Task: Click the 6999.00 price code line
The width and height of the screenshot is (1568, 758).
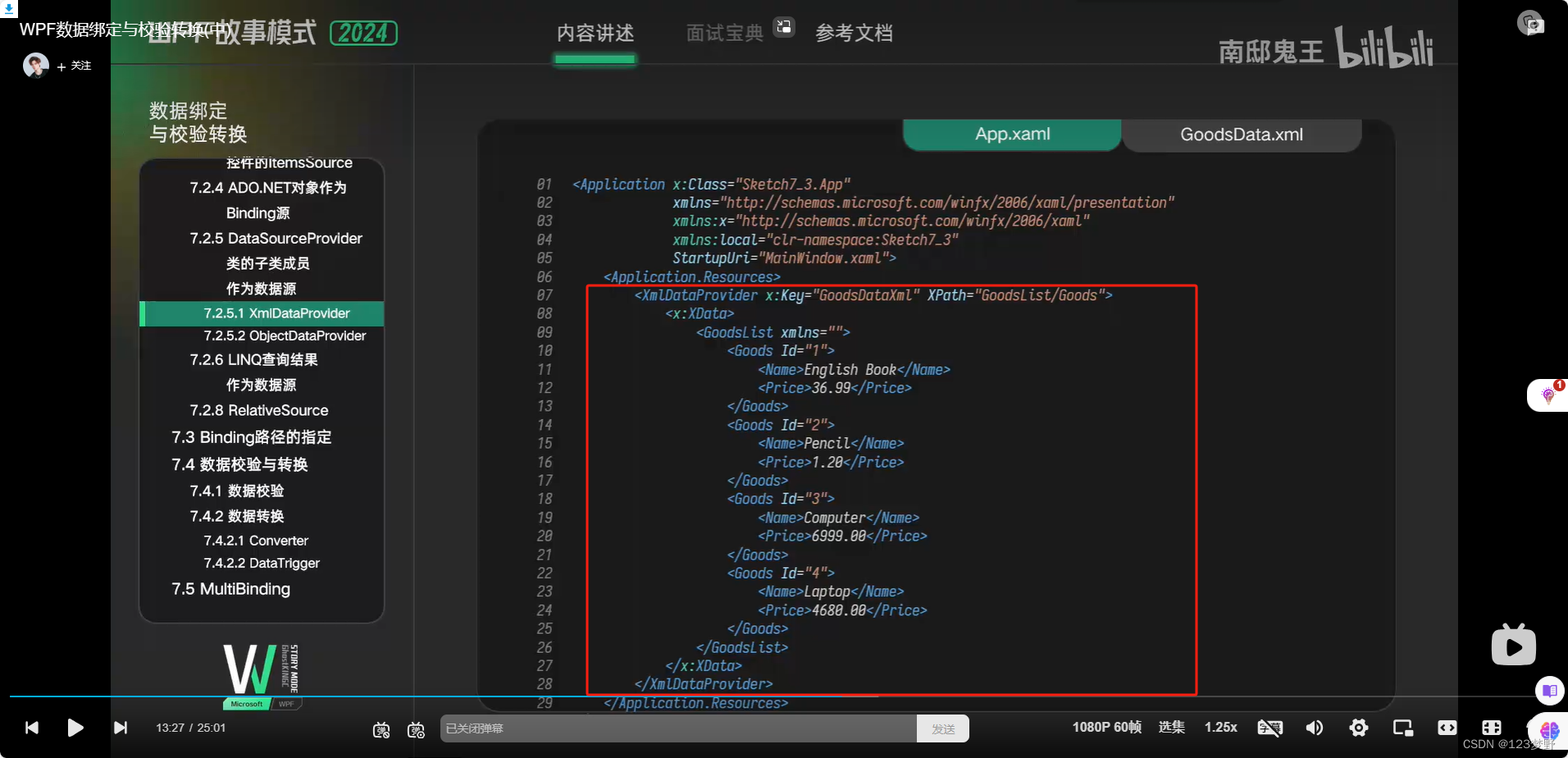Action: (x=842, y=537)
